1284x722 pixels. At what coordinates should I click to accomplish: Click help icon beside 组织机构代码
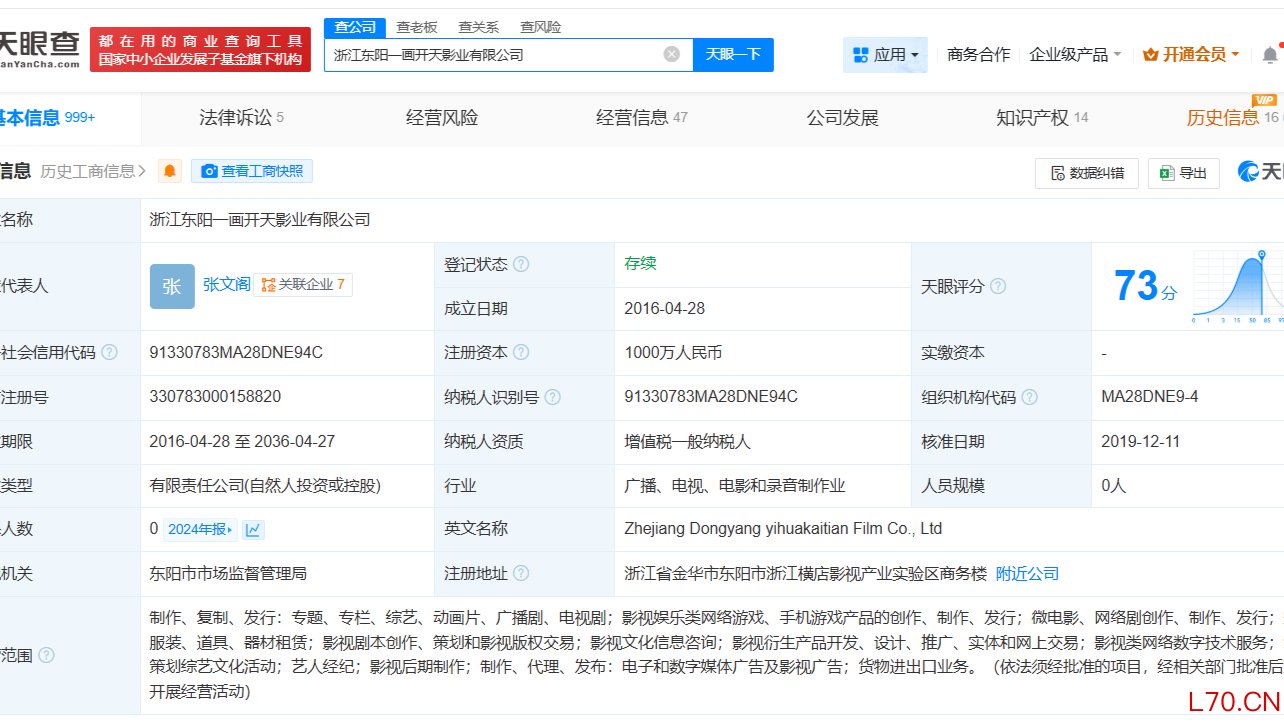1029,397
